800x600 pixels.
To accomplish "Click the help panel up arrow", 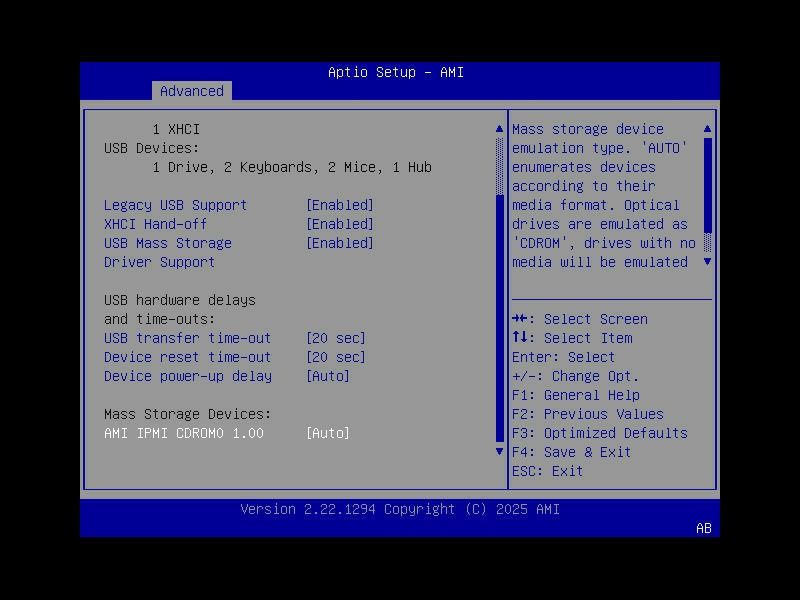I will (706, 128).
